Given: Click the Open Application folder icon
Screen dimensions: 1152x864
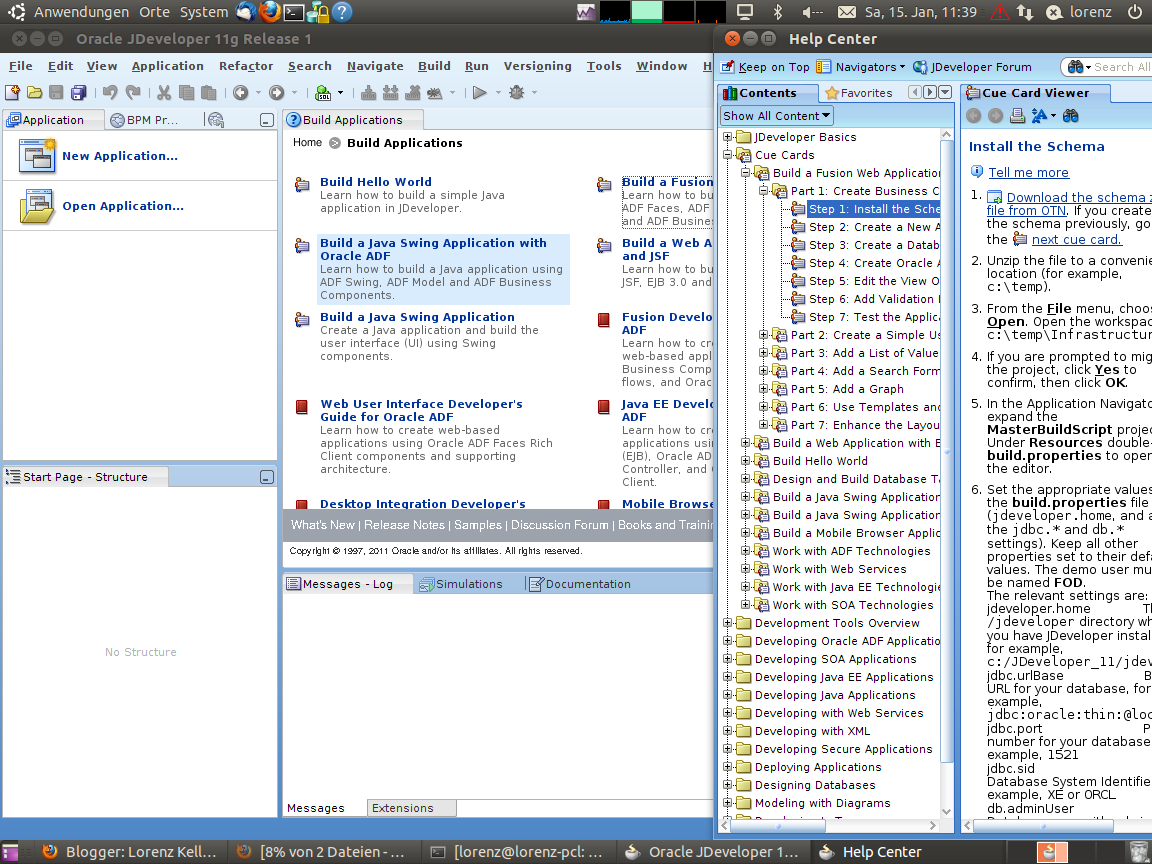Looking at the screenshot, I should pos(37,206).
